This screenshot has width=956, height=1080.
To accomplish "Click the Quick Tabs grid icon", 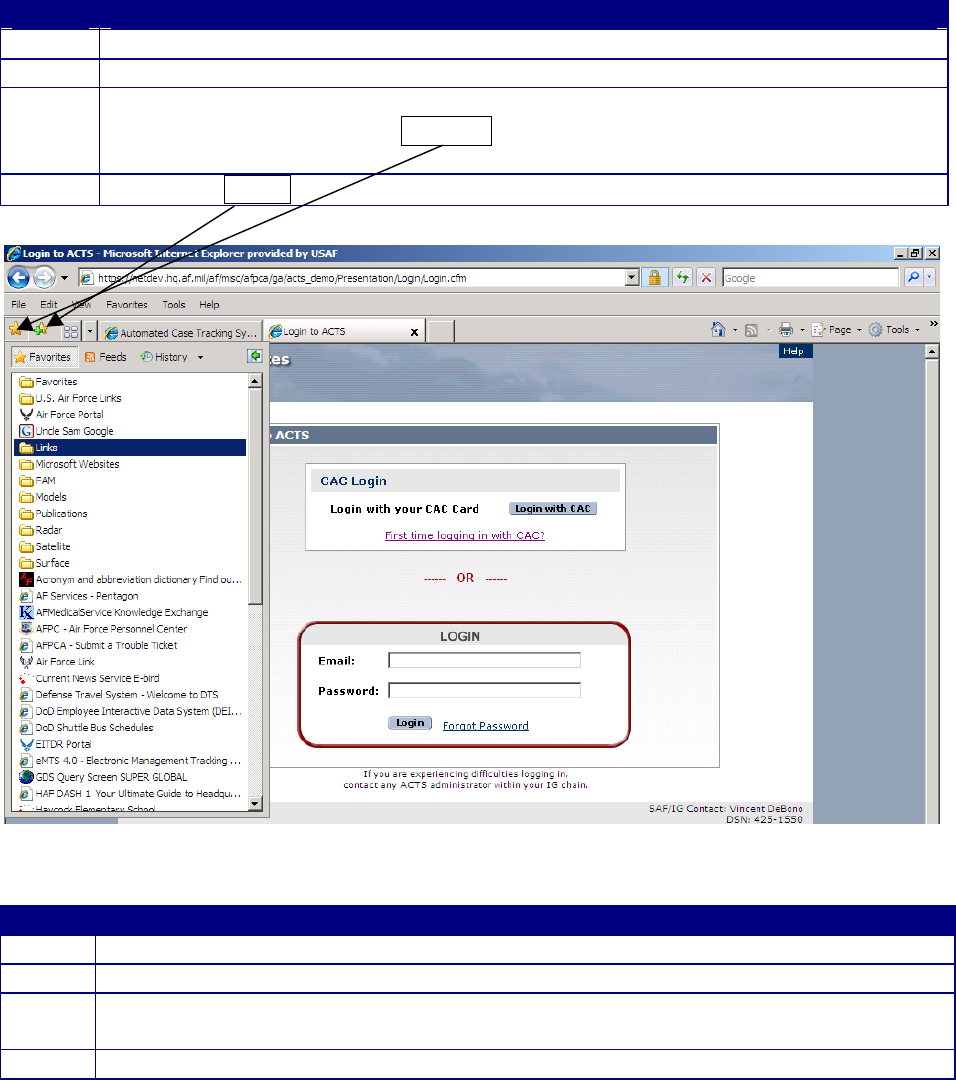I will pyautogui.click(x=70, y=332).
